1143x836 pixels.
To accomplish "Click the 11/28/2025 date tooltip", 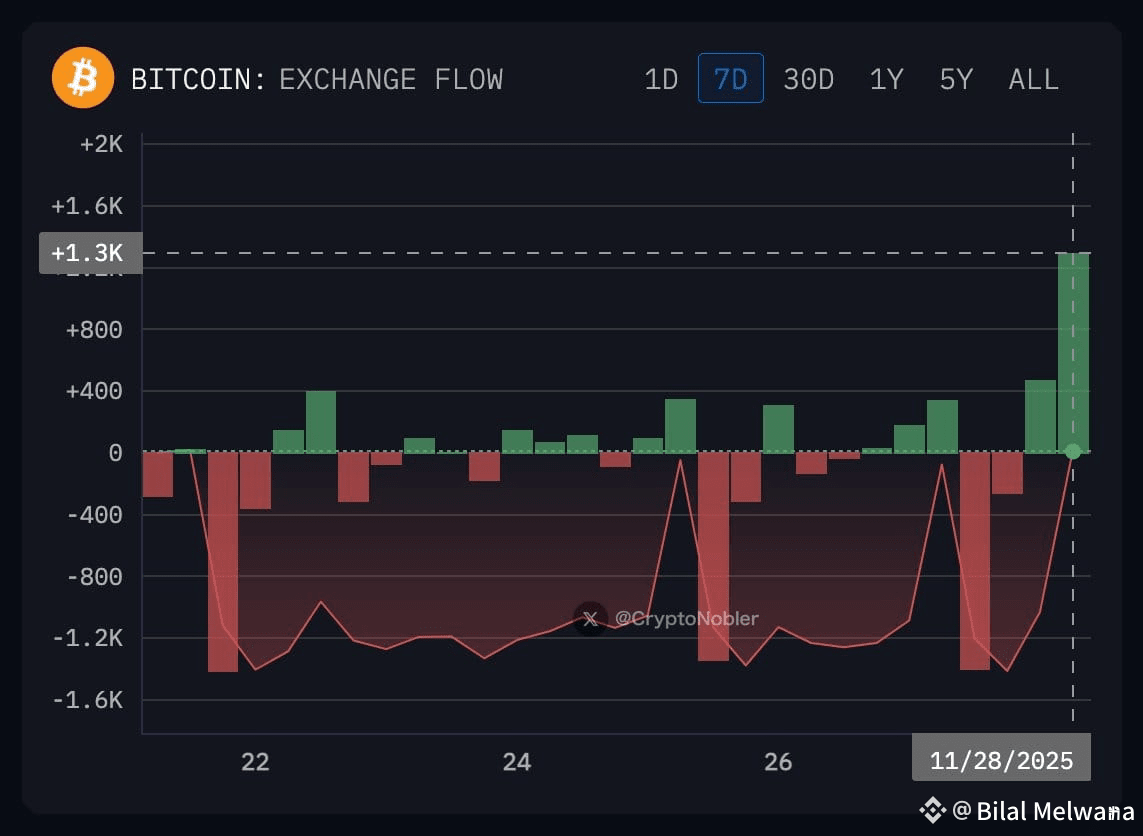I will (x=1002, y=757).
